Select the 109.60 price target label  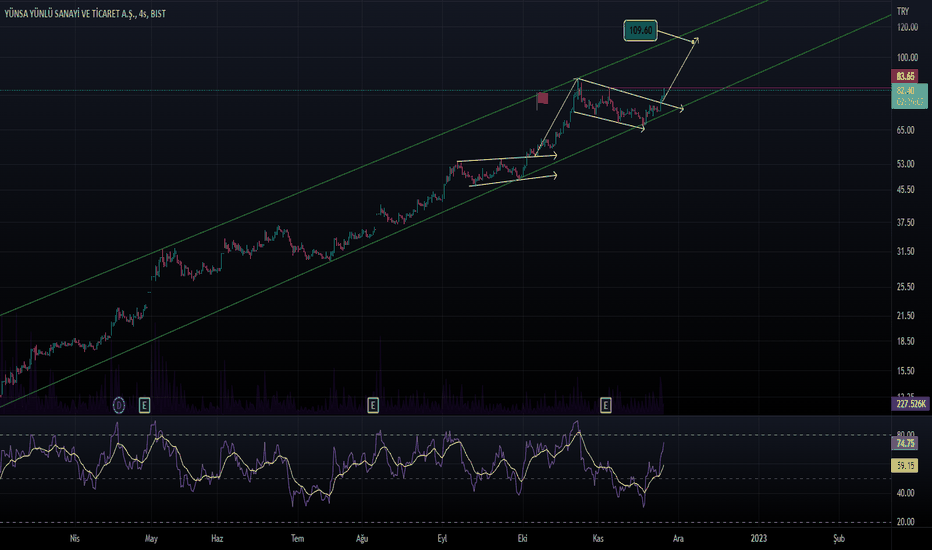point(641,32)
